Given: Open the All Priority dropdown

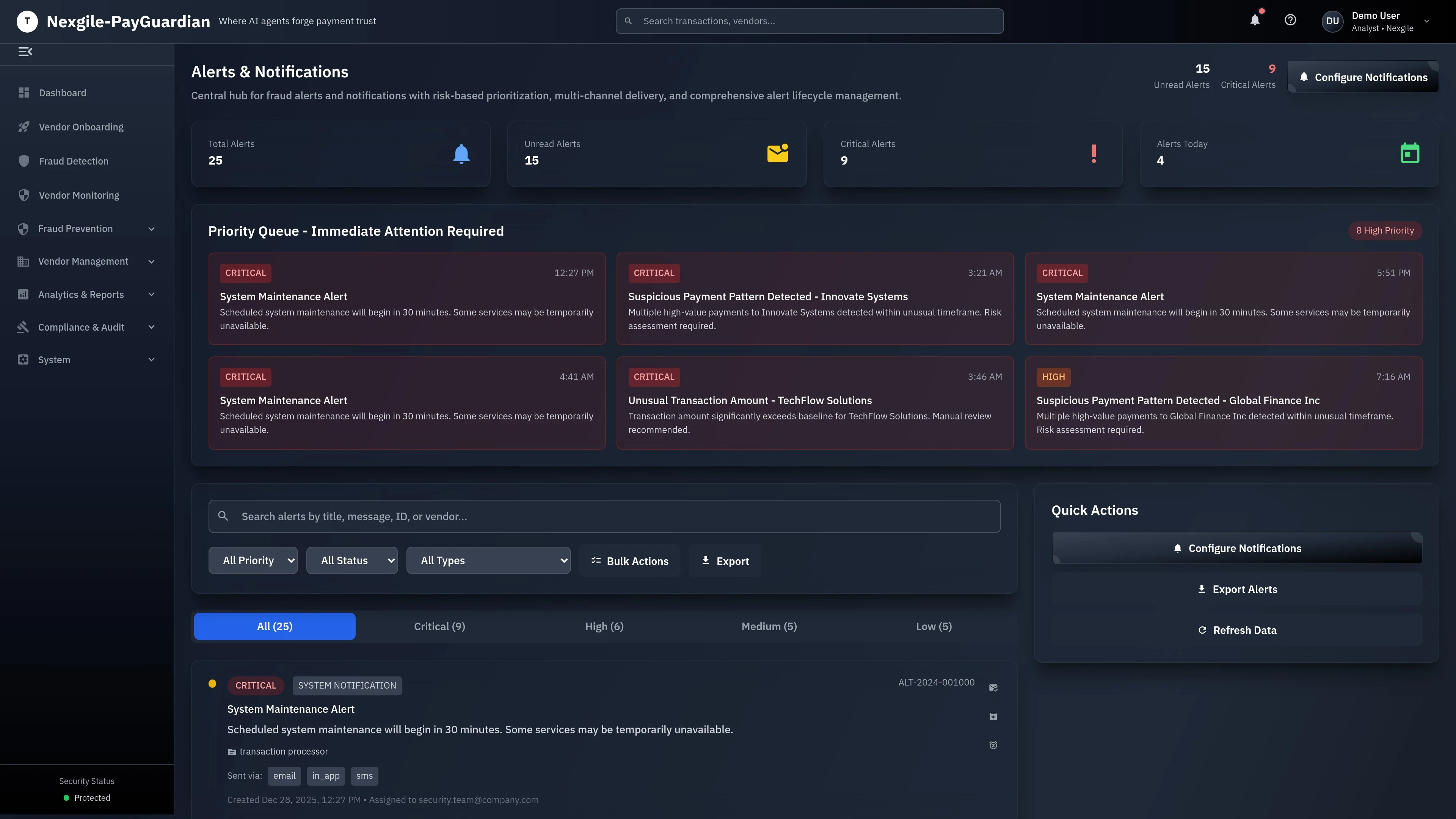Looking at the screenshot, I should click(x=253, y=560).
